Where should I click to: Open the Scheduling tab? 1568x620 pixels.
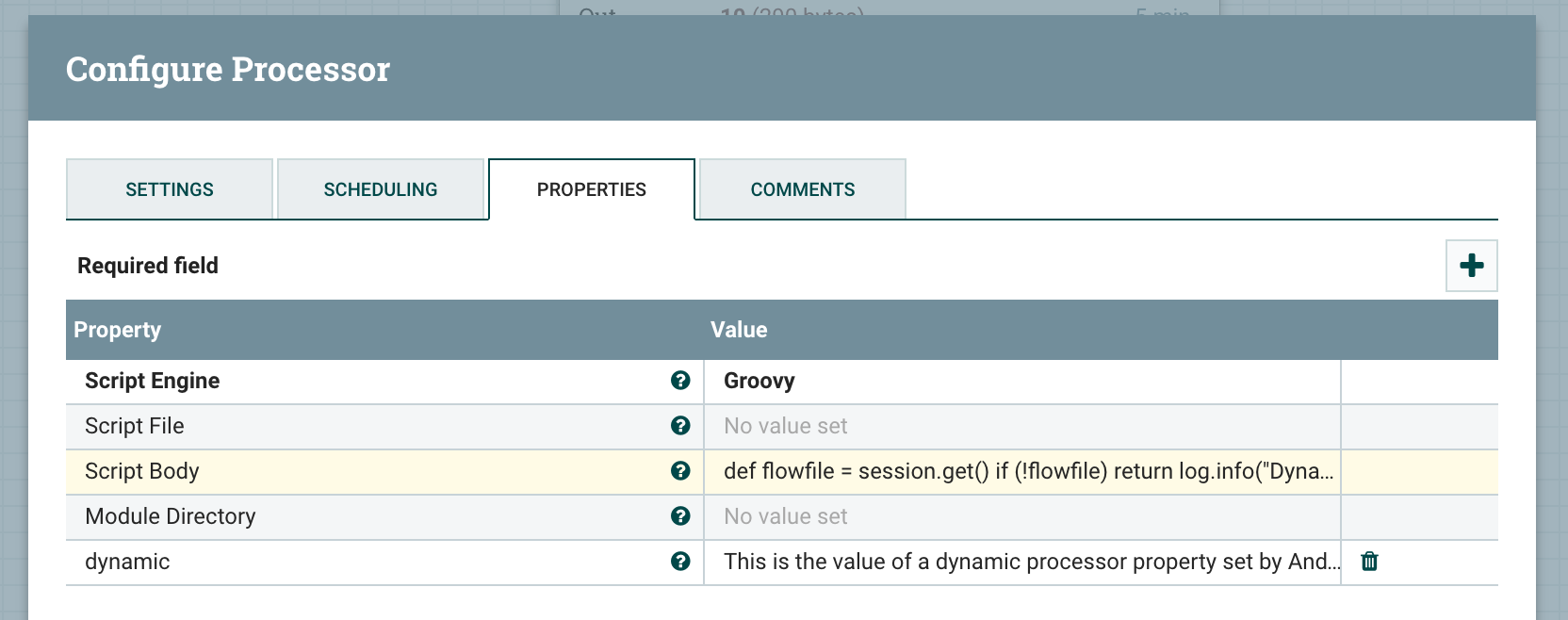pos(381,189)
